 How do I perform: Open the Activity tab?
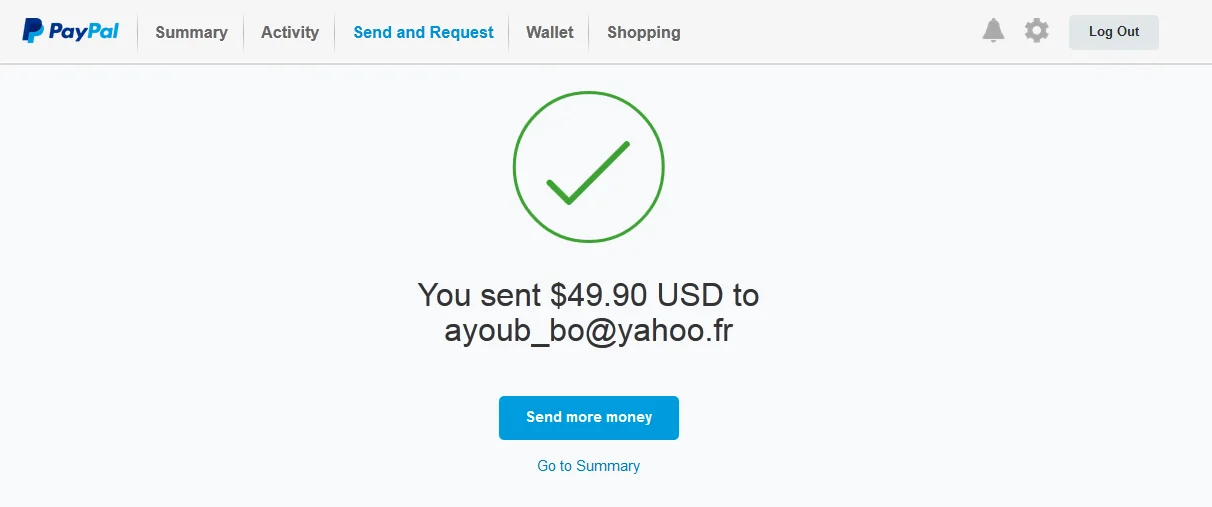(x=290, y=32)
